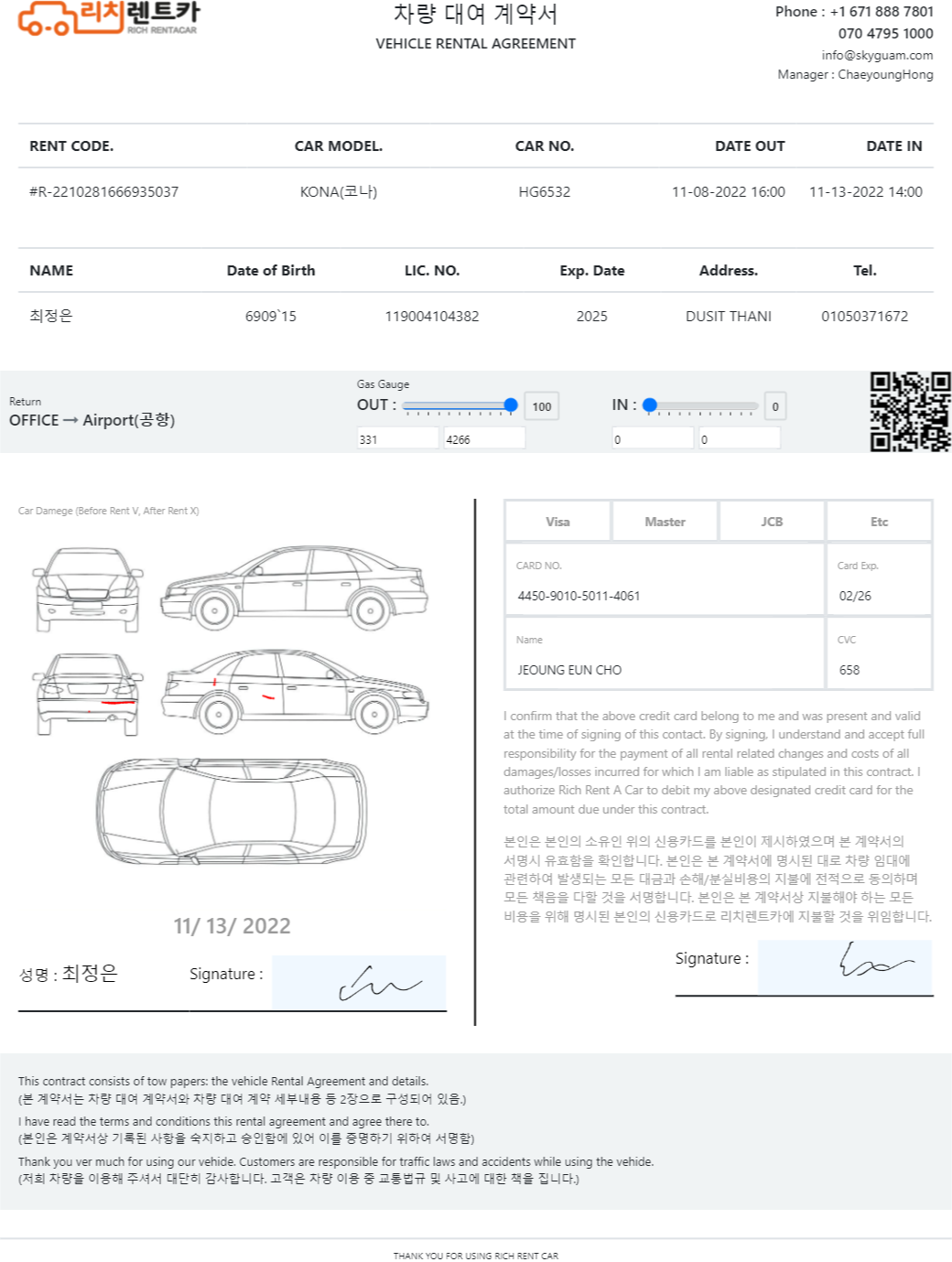
Task: Click the CVC field showing 658
Action: (879, 653)
